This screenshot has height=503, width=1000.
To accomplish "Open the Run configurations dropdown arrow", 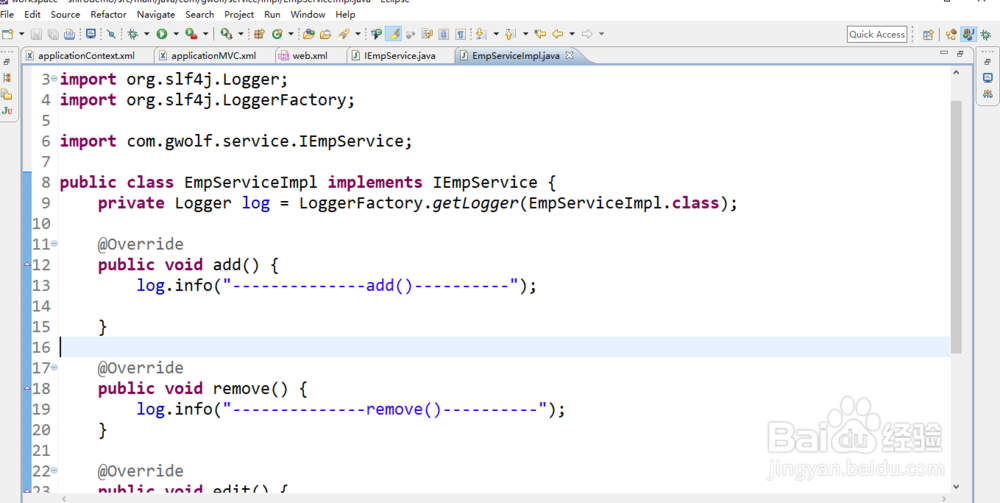I will (x=176, y=34).
